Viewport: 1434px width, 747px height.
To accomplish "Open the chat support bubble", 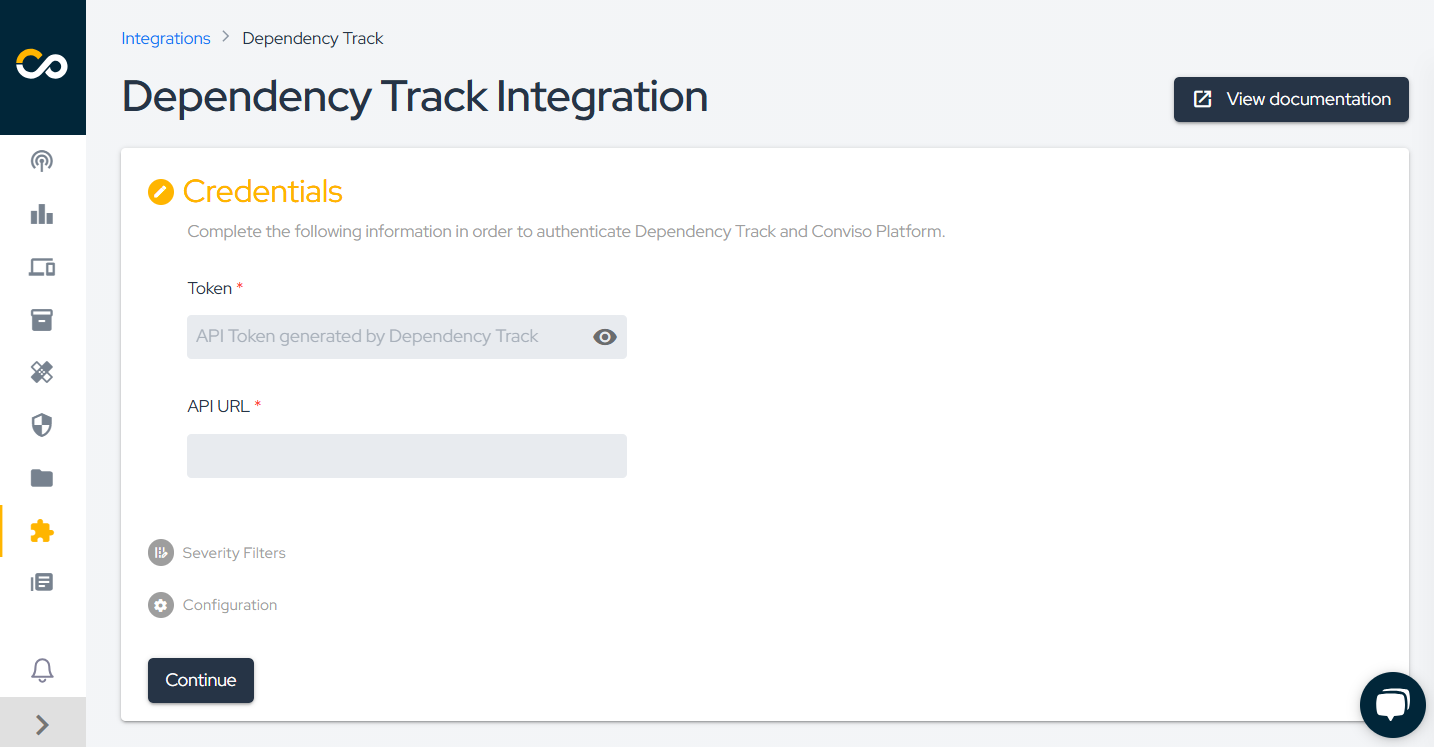I will point(1392,705).
